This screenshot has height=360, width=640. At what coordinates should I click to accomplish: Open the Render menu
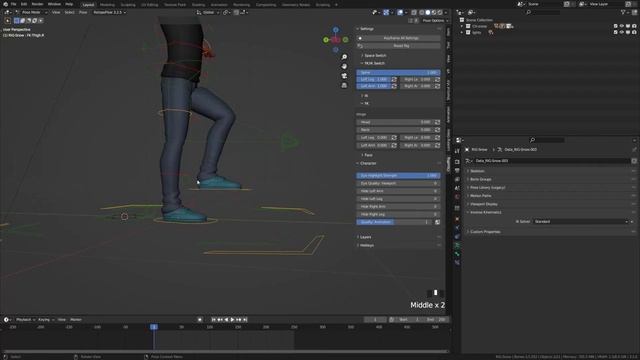(x=37, y=4)
